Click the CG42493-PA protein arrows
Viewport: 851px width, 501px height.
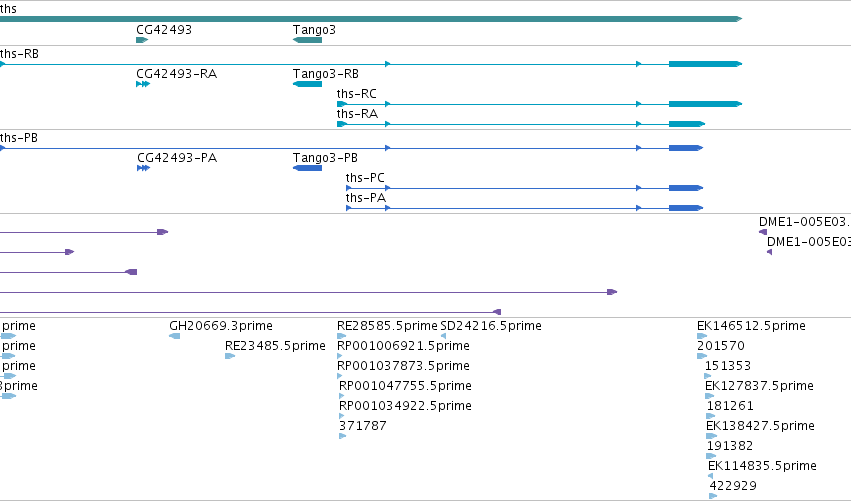coord(143,168)
